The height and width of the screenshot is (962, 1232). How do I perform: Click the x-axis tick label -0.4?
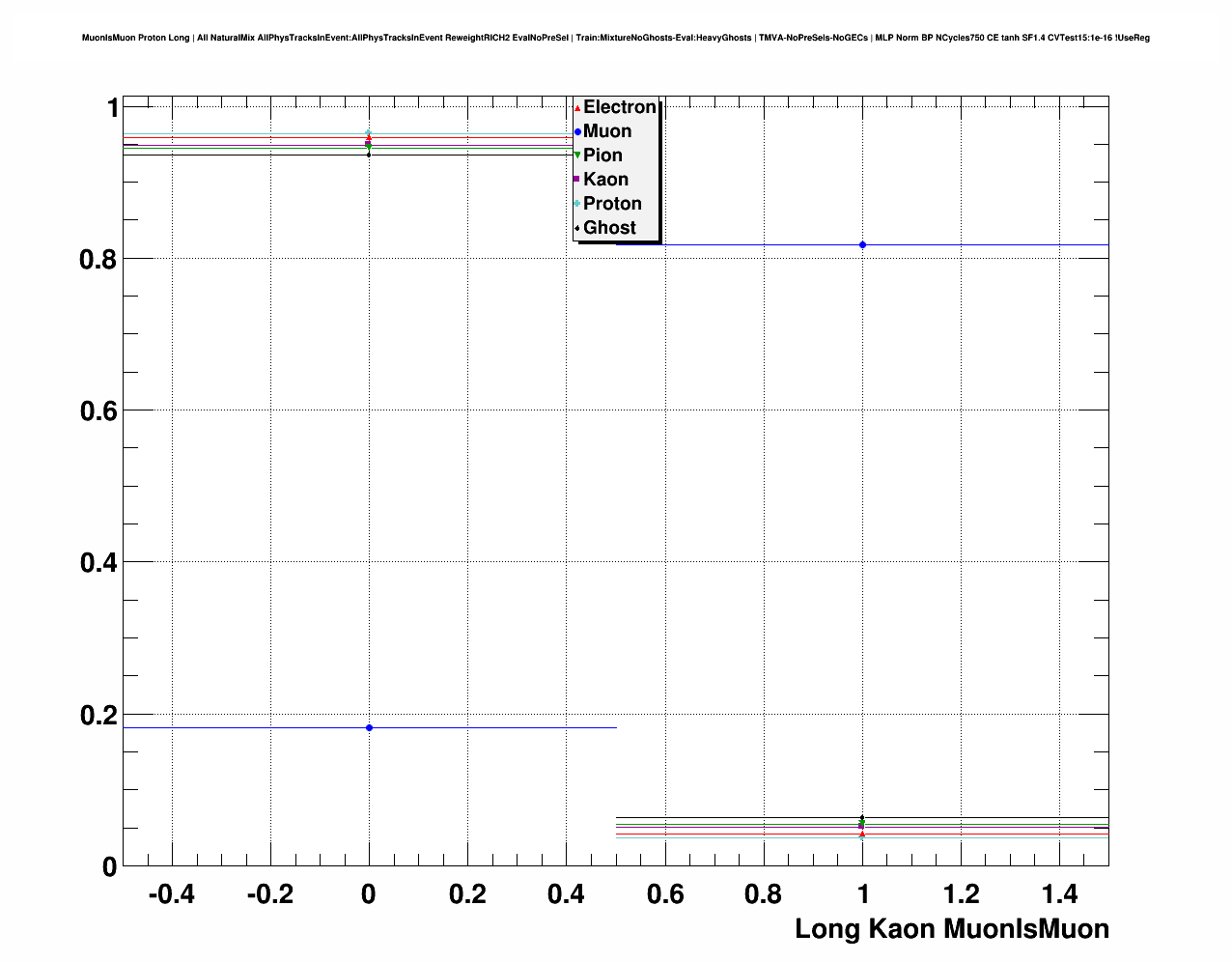tap(171, 895)
